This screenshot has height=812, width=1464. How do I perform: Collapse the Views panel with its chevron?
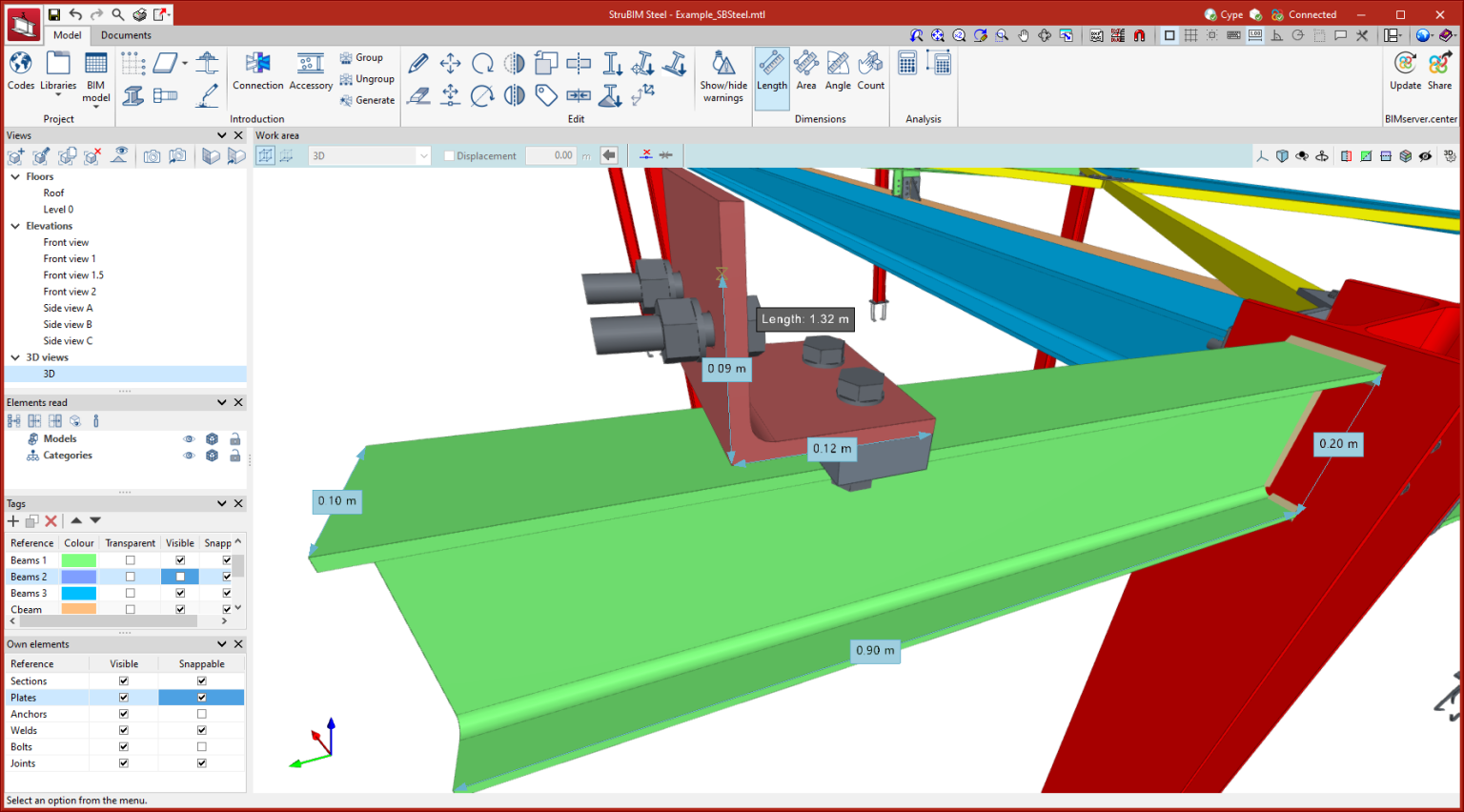(x=222, y=135)
